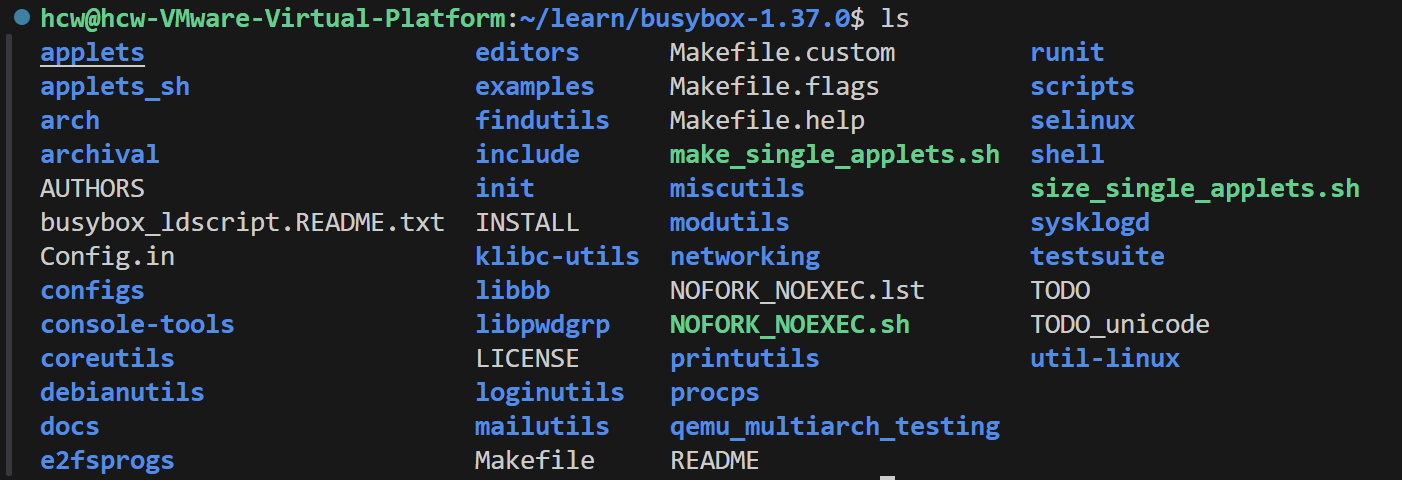Viewport: 1402px width, 480px height.
Task: Click the networking directory name
Action: pos(745,257)
